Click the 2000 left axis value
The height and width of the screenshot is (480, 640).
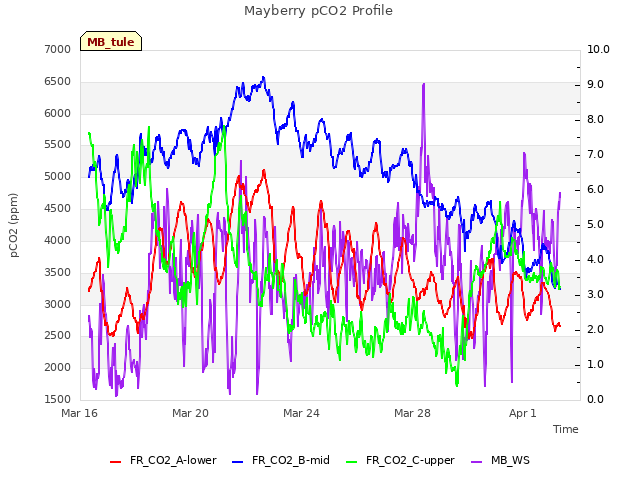tap(58, 367)
